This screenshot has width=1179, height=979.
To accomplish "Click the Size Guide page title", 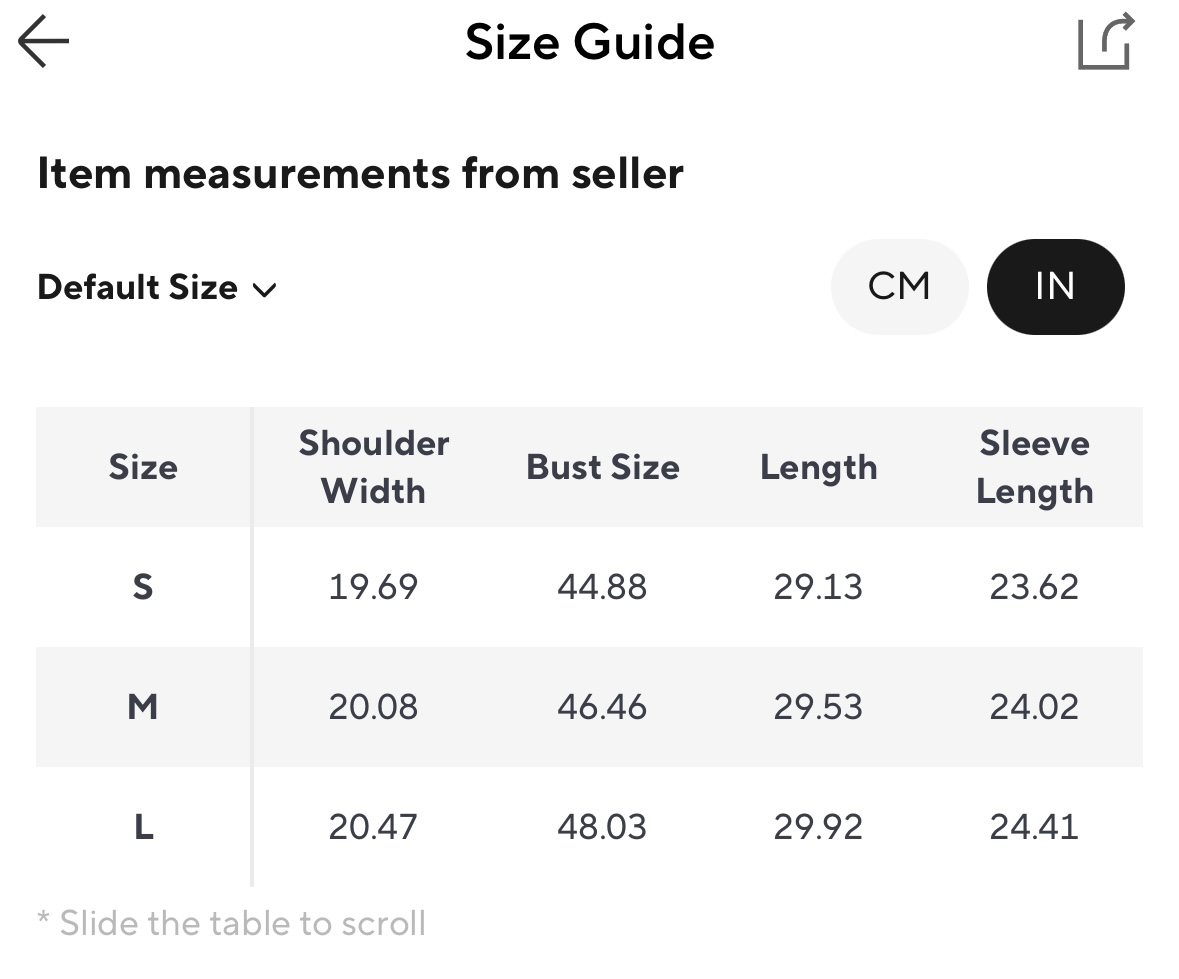I will pos(590,43).
